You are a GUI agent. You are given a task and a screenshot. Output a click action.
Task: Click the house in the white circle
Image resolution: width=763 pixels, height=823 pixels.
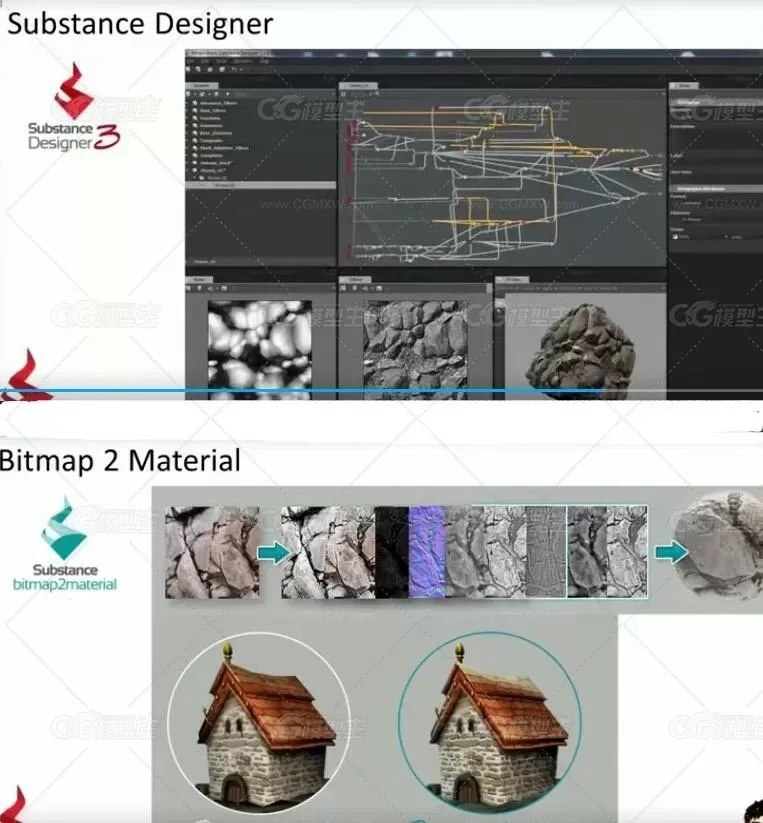tap(259, 723)
